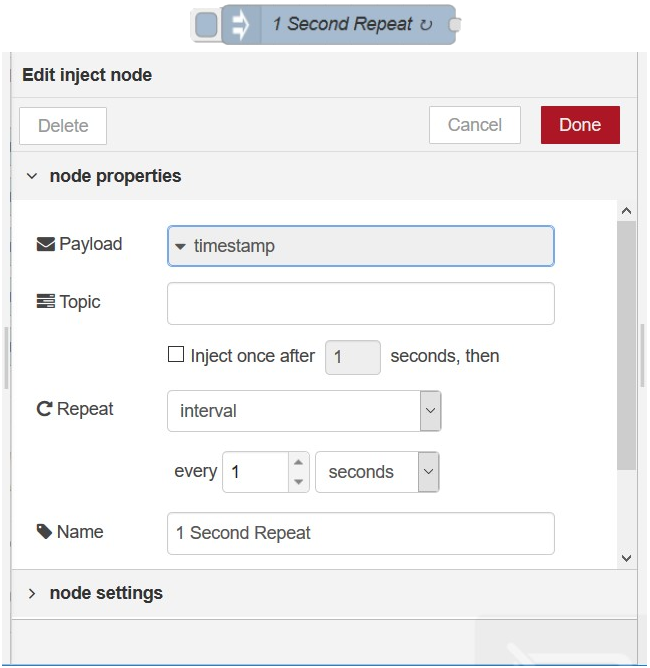Click into the Topic text field
This screenshot has height=668, width=650.
tap(360, 304)
